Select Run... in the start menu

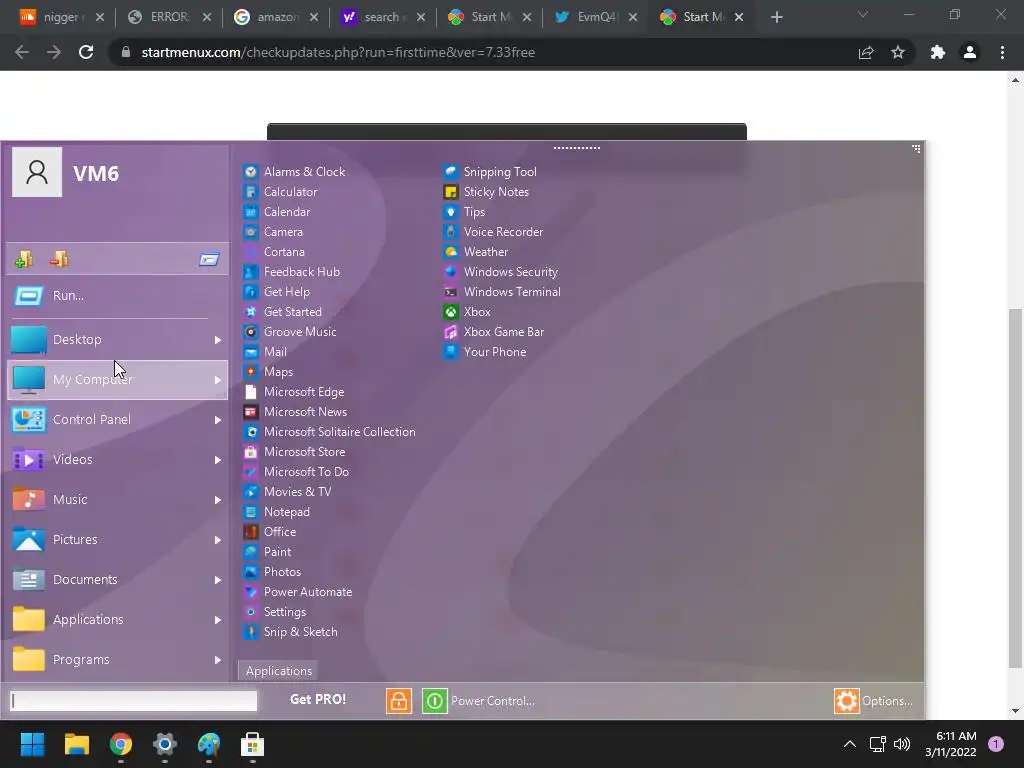coord(118,296)
